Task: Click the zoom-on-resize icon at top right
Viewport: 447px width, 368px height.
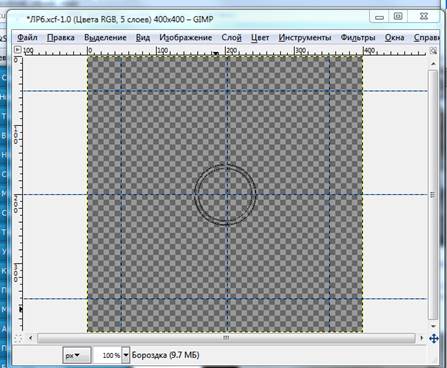Action: (x=433, y=51)
